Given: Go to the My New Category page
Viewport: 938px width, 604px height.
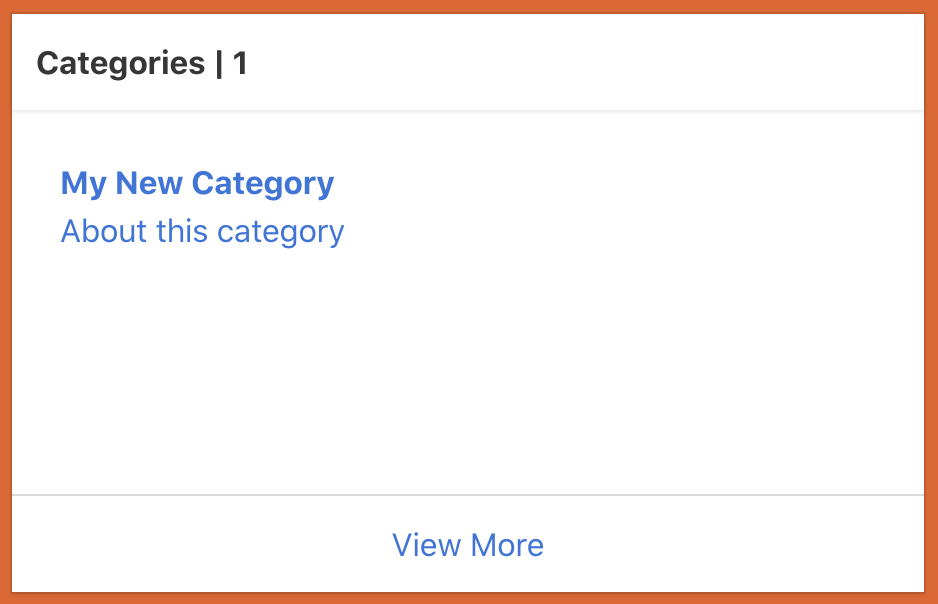Looking at the screenshot, I should coord(197,184).
